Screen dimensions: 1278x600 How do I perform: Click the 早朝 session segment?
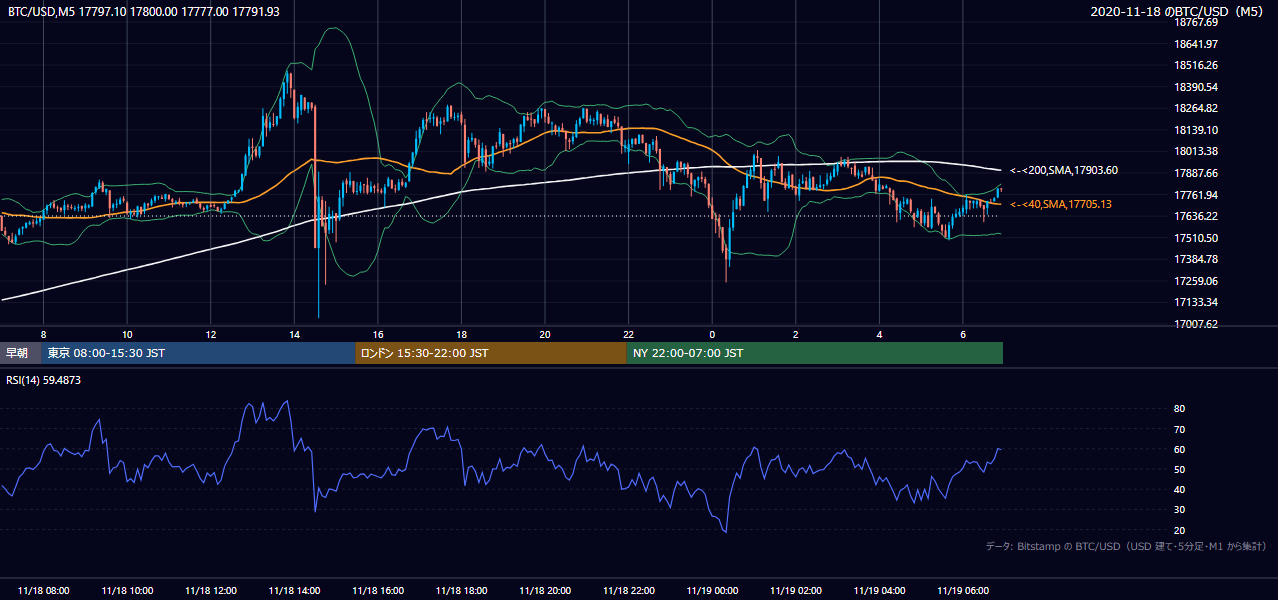pyautogui.click(x=20, y=353)
